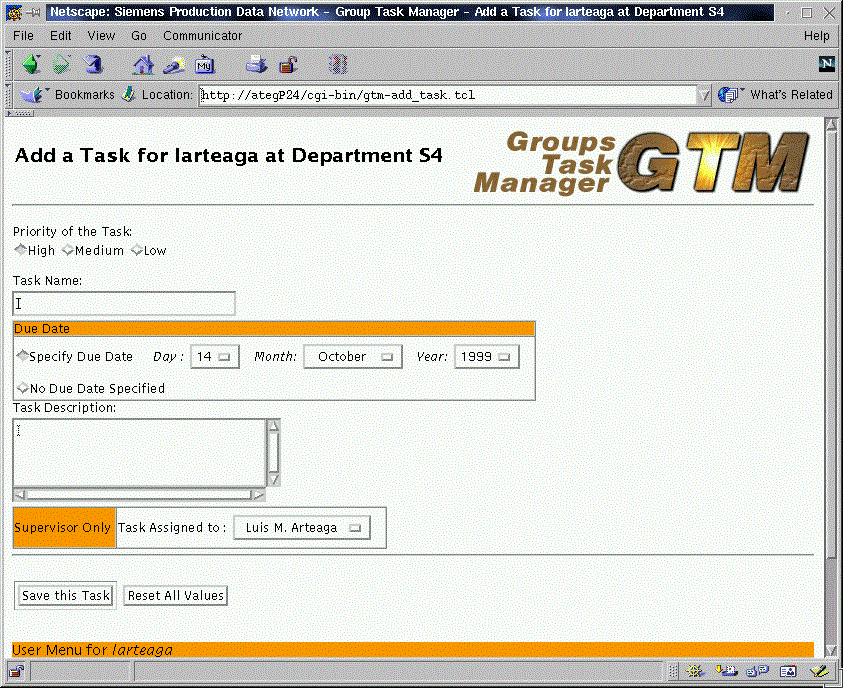Go to the Home page icon

(x=143, y=65)
